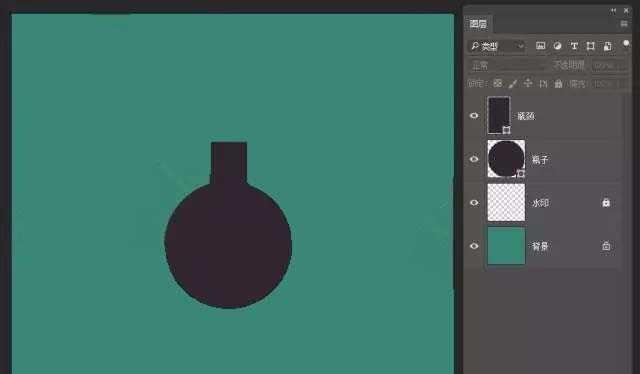Select the 瓶子 layer circle thumbnail

(x=506, y=159)
